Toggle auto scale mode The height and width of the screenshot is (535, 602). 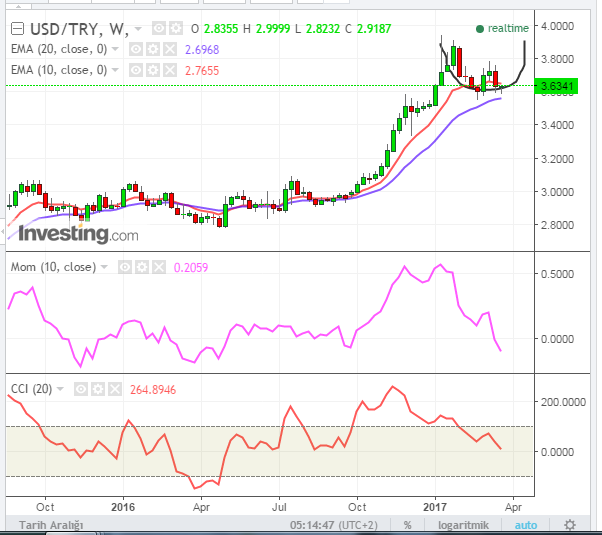[526, 525]
